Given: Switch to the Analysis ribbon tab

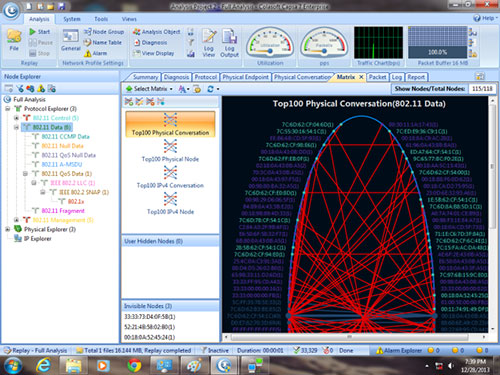Looking at the screenshot, I should point(39,19).
